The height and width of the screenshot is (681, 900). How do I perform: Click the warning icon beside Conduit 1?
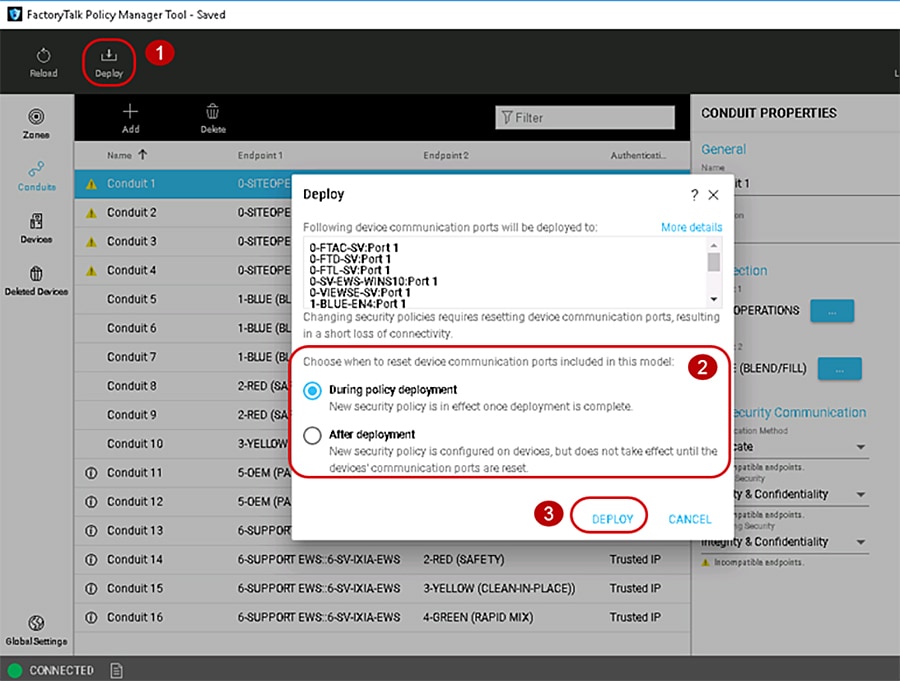[91, 184]
